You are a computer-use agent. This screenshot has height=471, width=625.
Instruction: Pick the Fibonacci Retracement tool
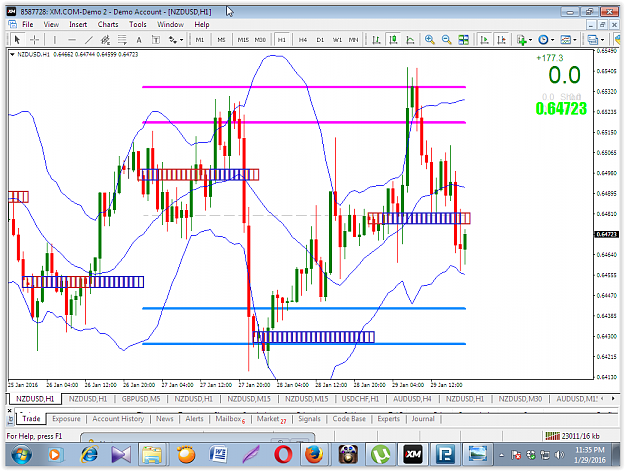[122, 39]
